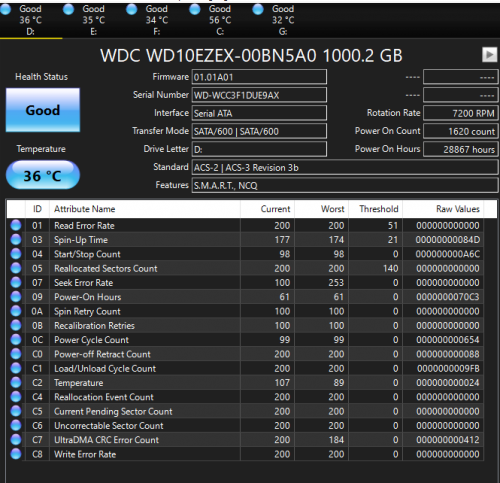
Task: Click the Worst column header
Action: coord(322,209)
